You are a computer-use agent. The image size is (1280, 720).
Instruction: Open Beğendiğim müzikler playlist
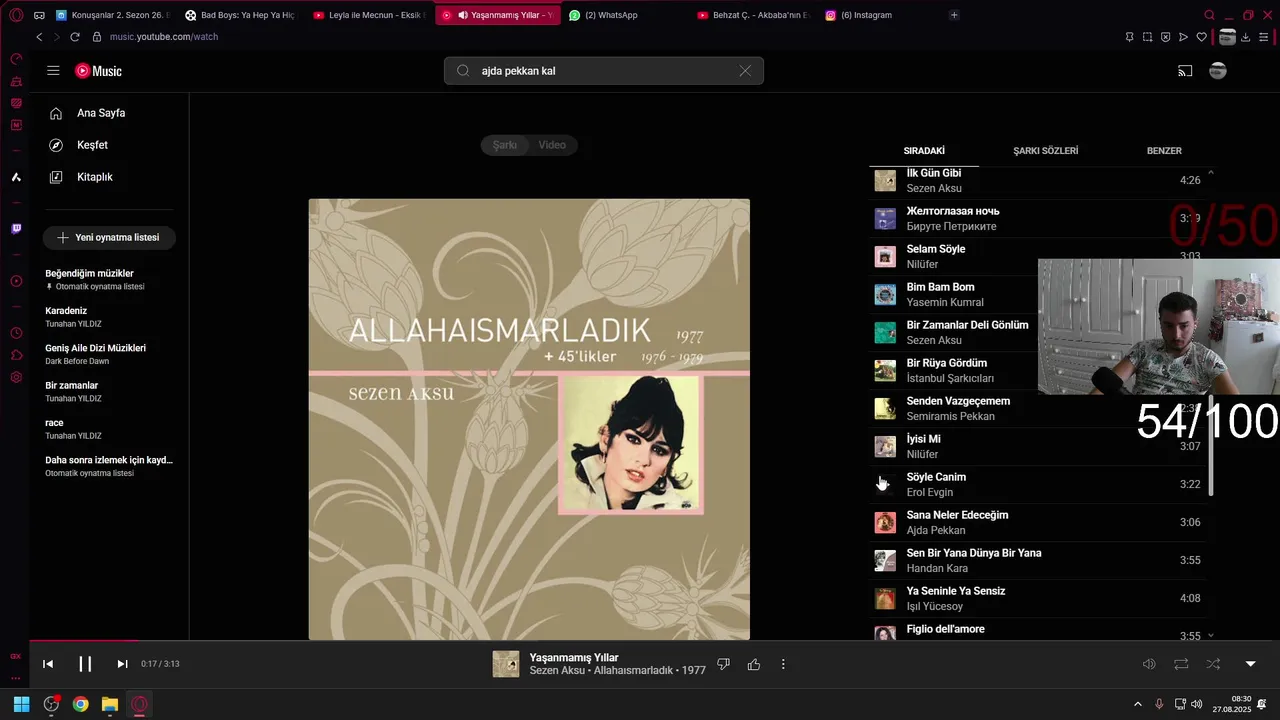point(109,279)
